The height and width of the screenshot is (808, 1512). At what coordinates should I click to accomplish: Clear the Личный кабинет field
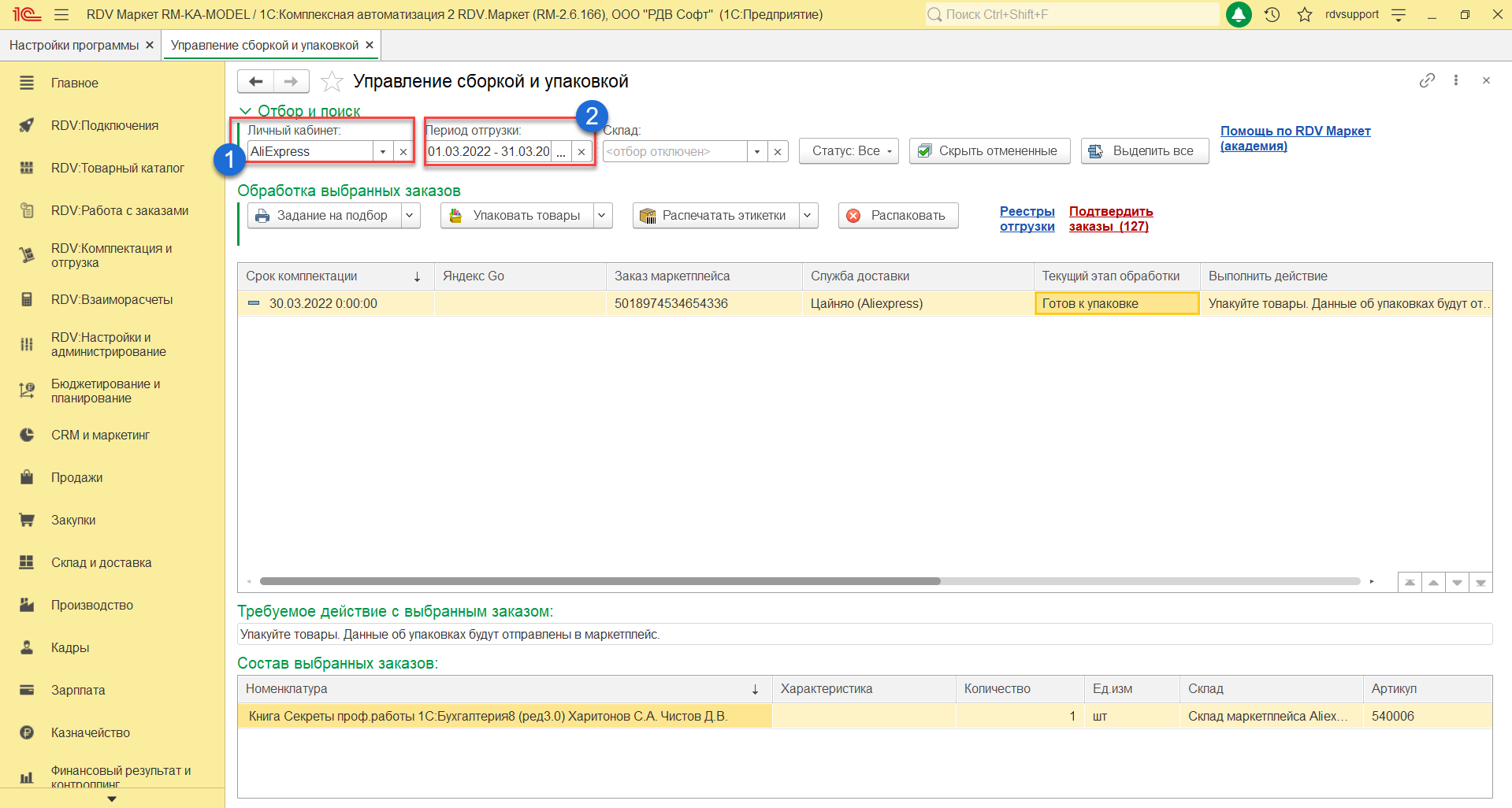[403, 151]
